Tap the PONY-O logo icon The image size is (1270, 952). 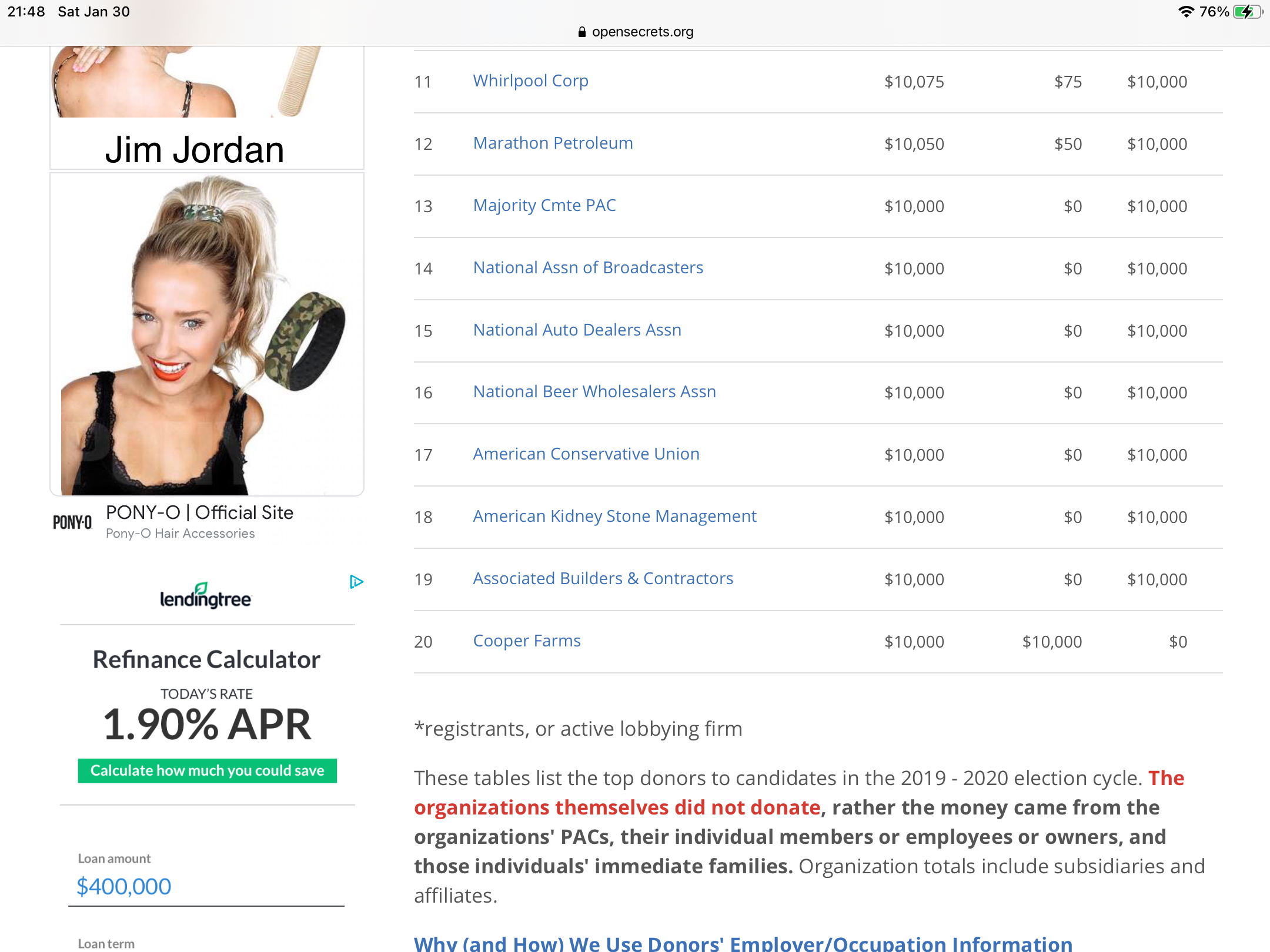pos(72,522)
